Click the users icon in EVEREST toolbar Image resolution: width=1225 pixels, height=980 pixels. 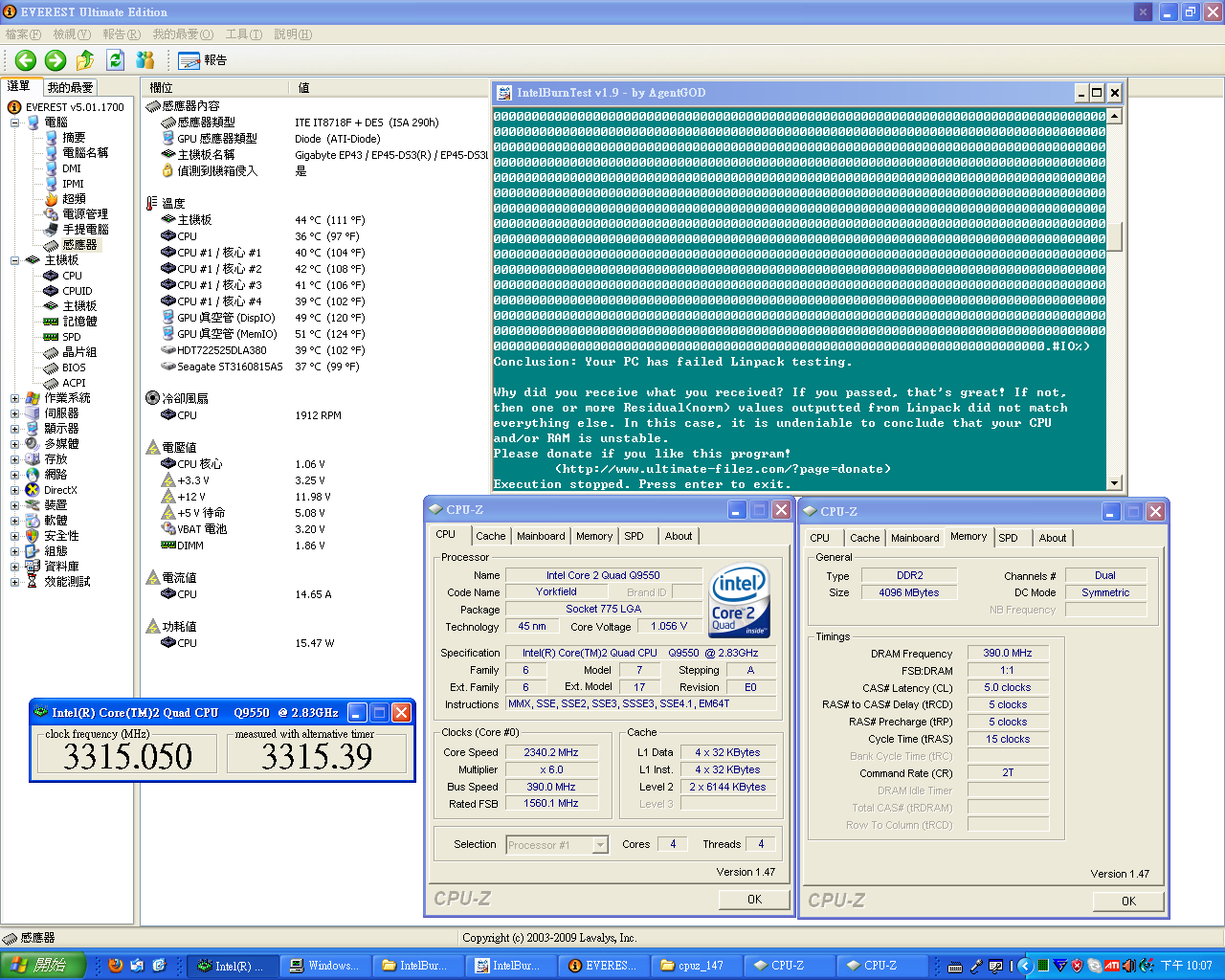pyautogui.click(x=145, y=60)
